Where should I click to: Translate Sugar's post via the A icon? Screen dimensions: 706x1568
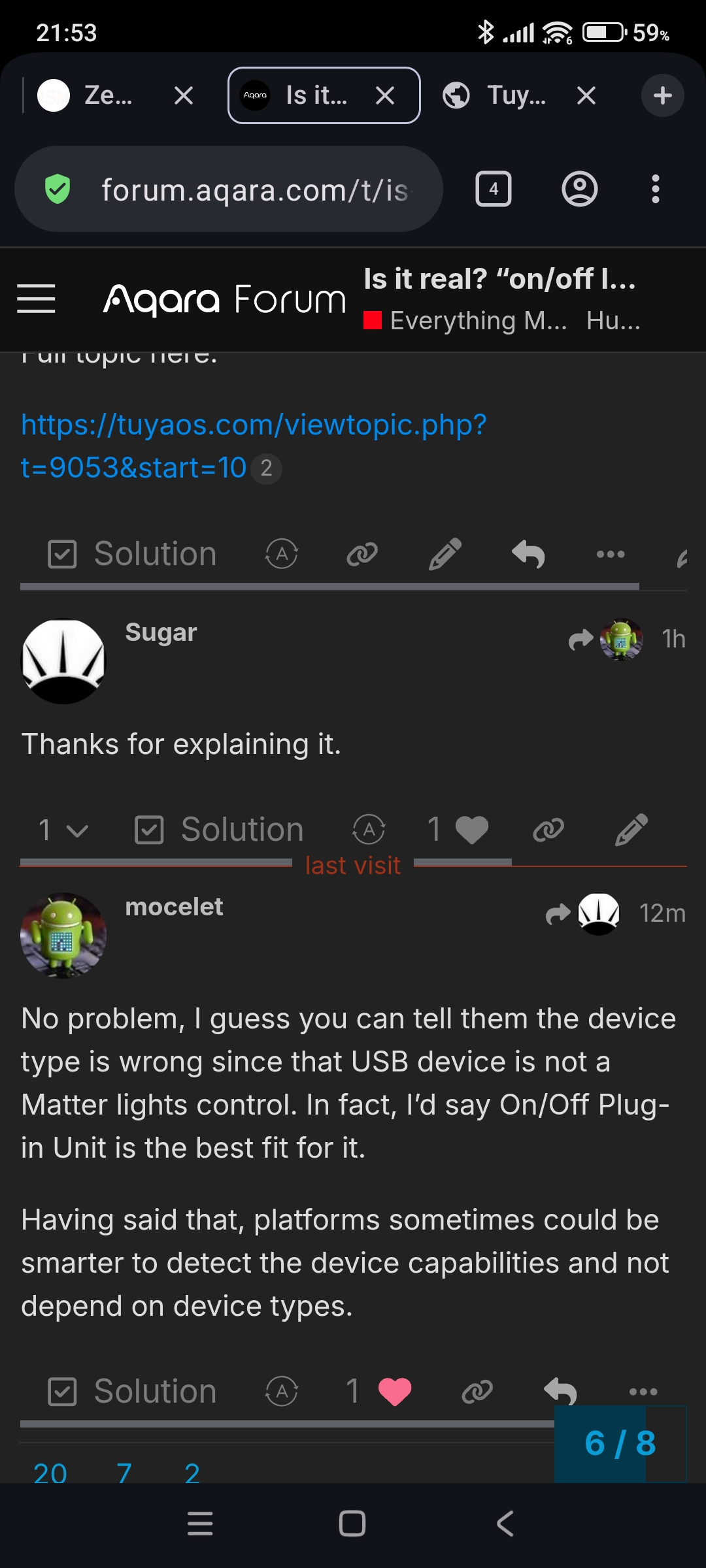coord(369,830)
